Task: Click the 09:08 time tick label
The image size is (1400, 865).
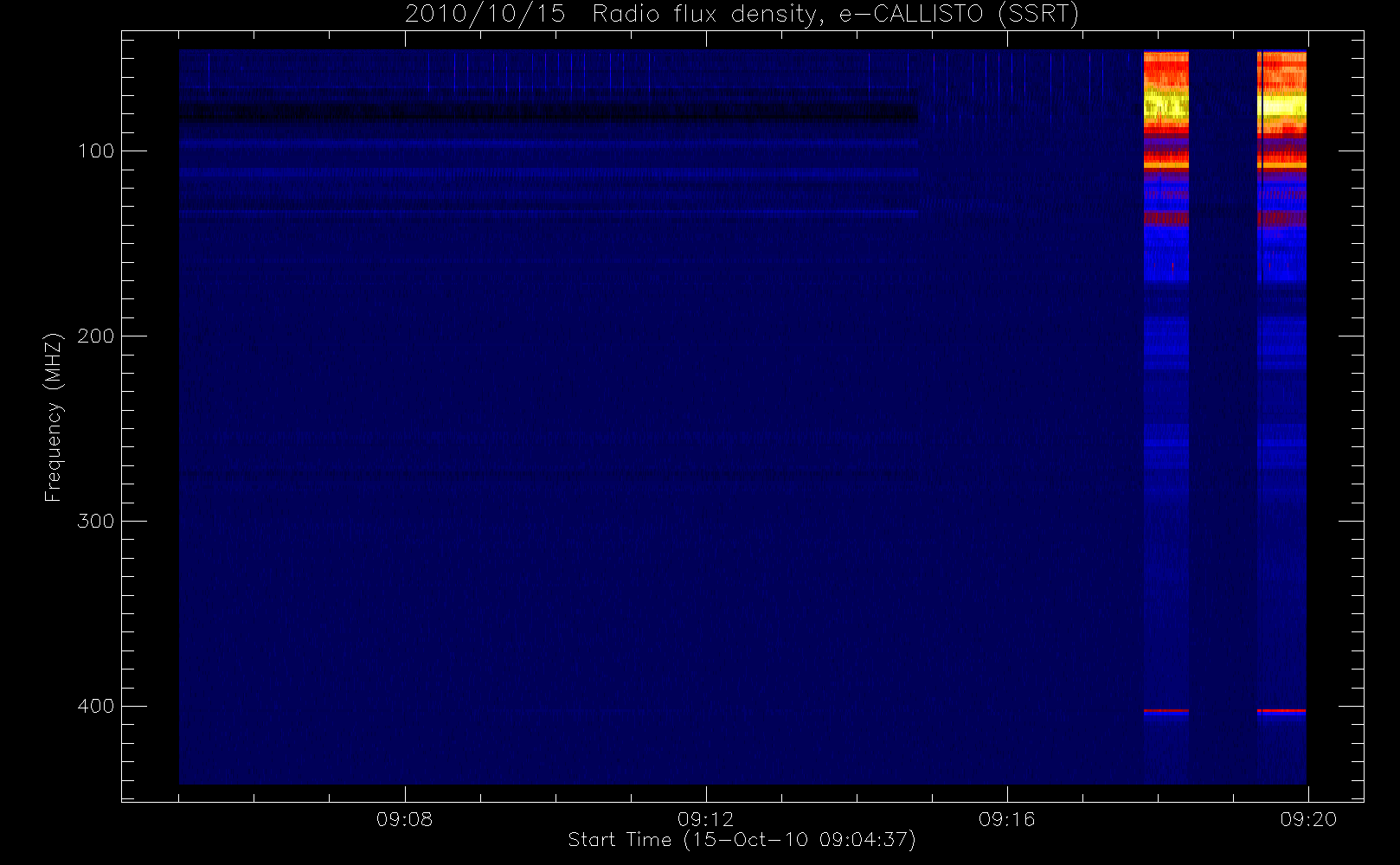Action: [x=404, y=819]
